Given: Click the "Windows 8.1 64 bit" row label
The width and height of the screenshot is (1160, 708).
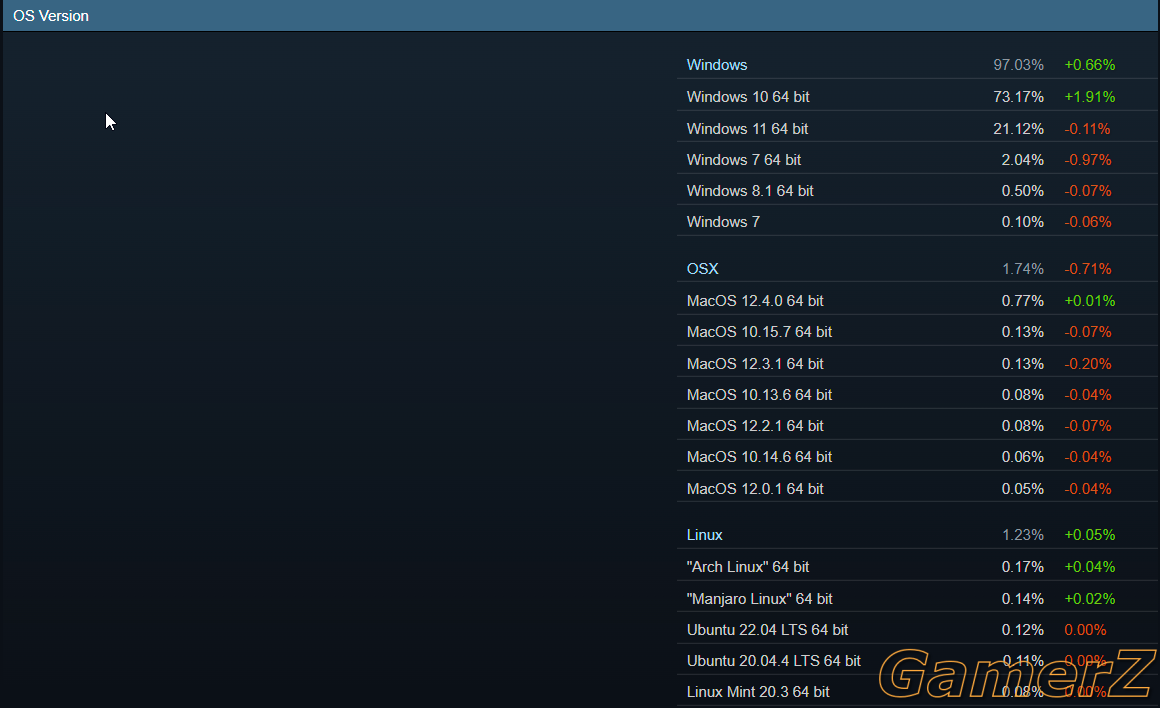Looking at the screenshot, I should [x=750, y=191].
